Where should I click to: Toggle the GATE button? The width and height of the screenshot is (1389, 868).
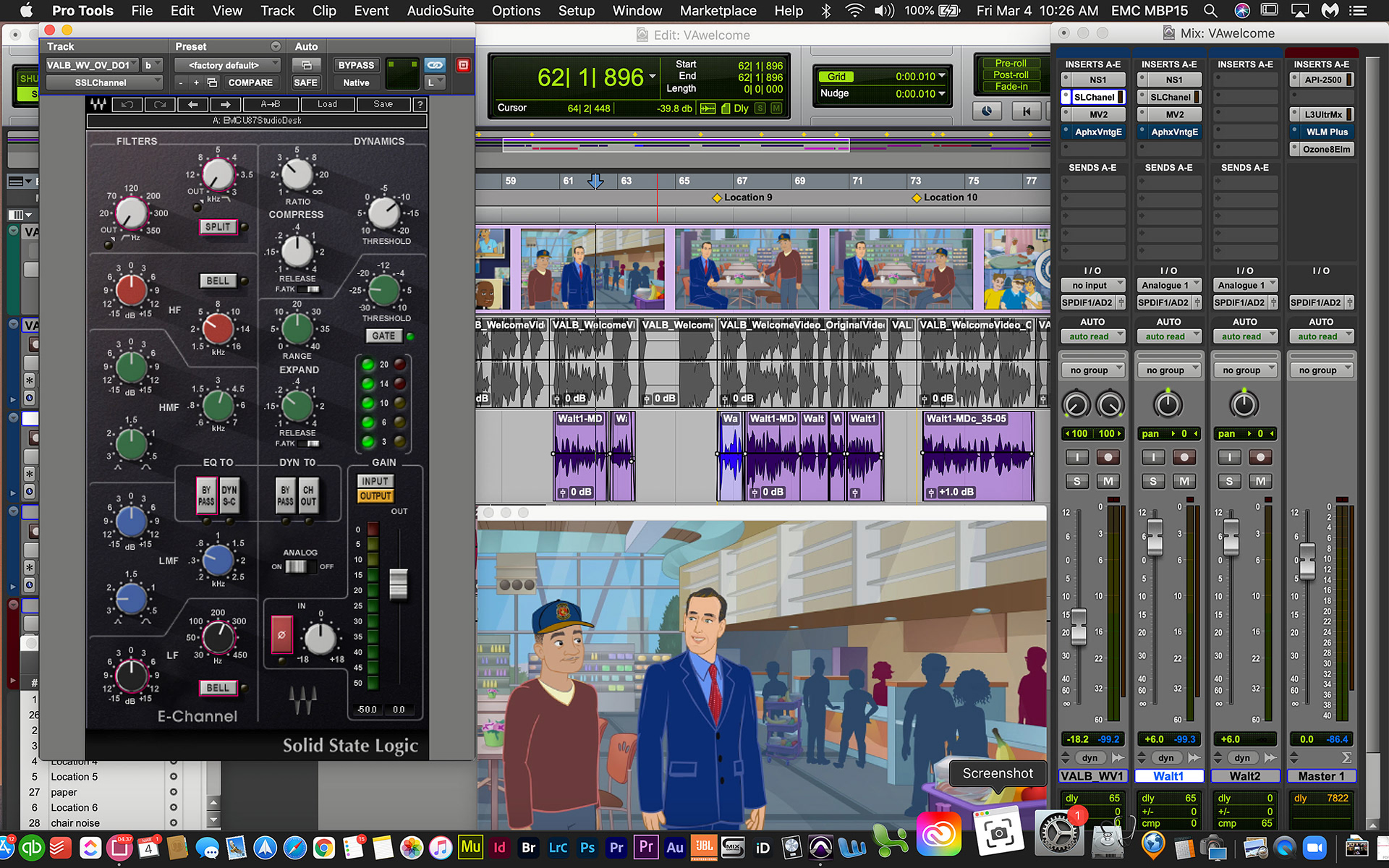coord(383,336)
